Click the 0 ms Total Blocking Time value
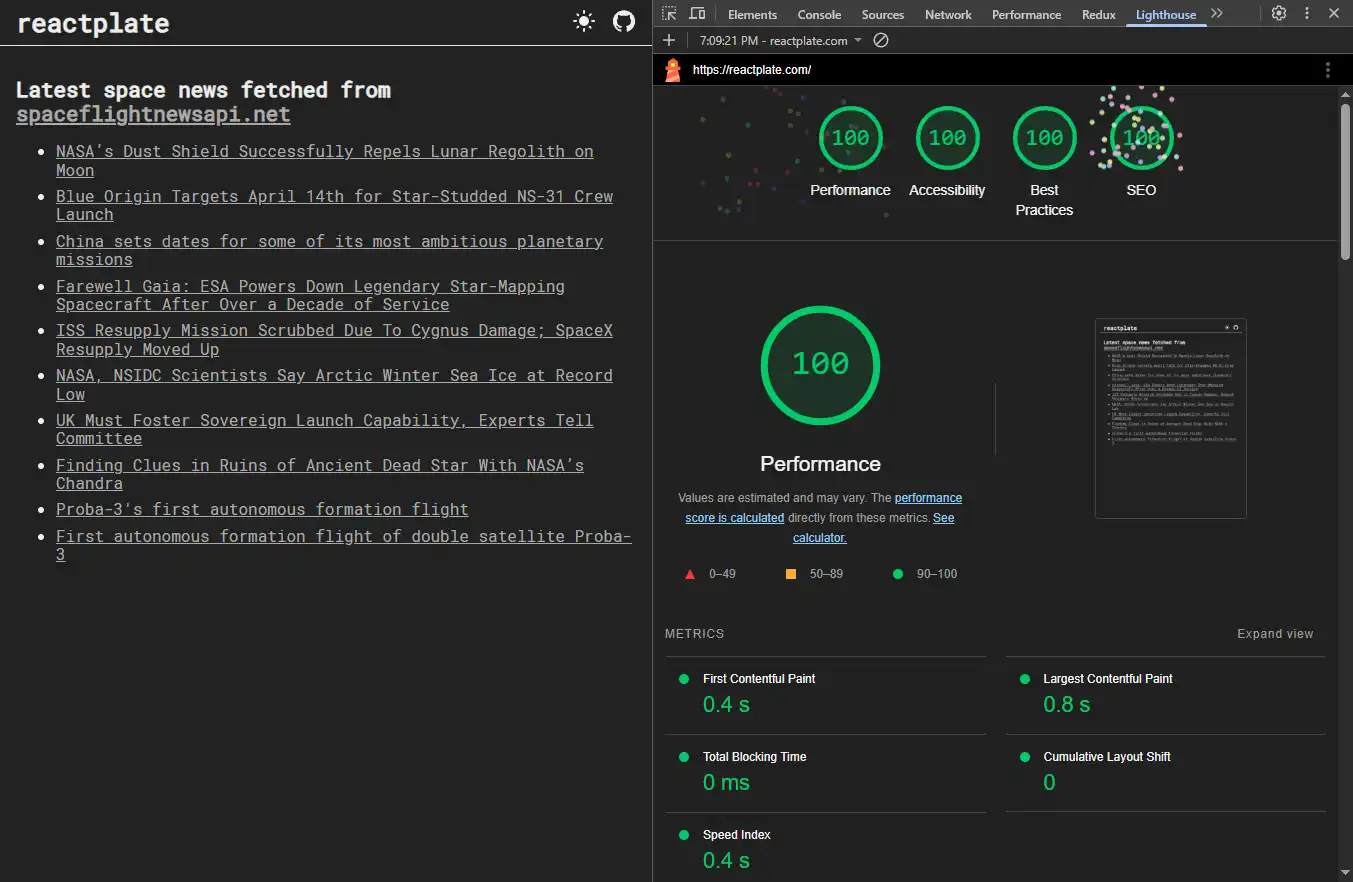Viewport: 1353px width, 882px height. pos(726,782)
